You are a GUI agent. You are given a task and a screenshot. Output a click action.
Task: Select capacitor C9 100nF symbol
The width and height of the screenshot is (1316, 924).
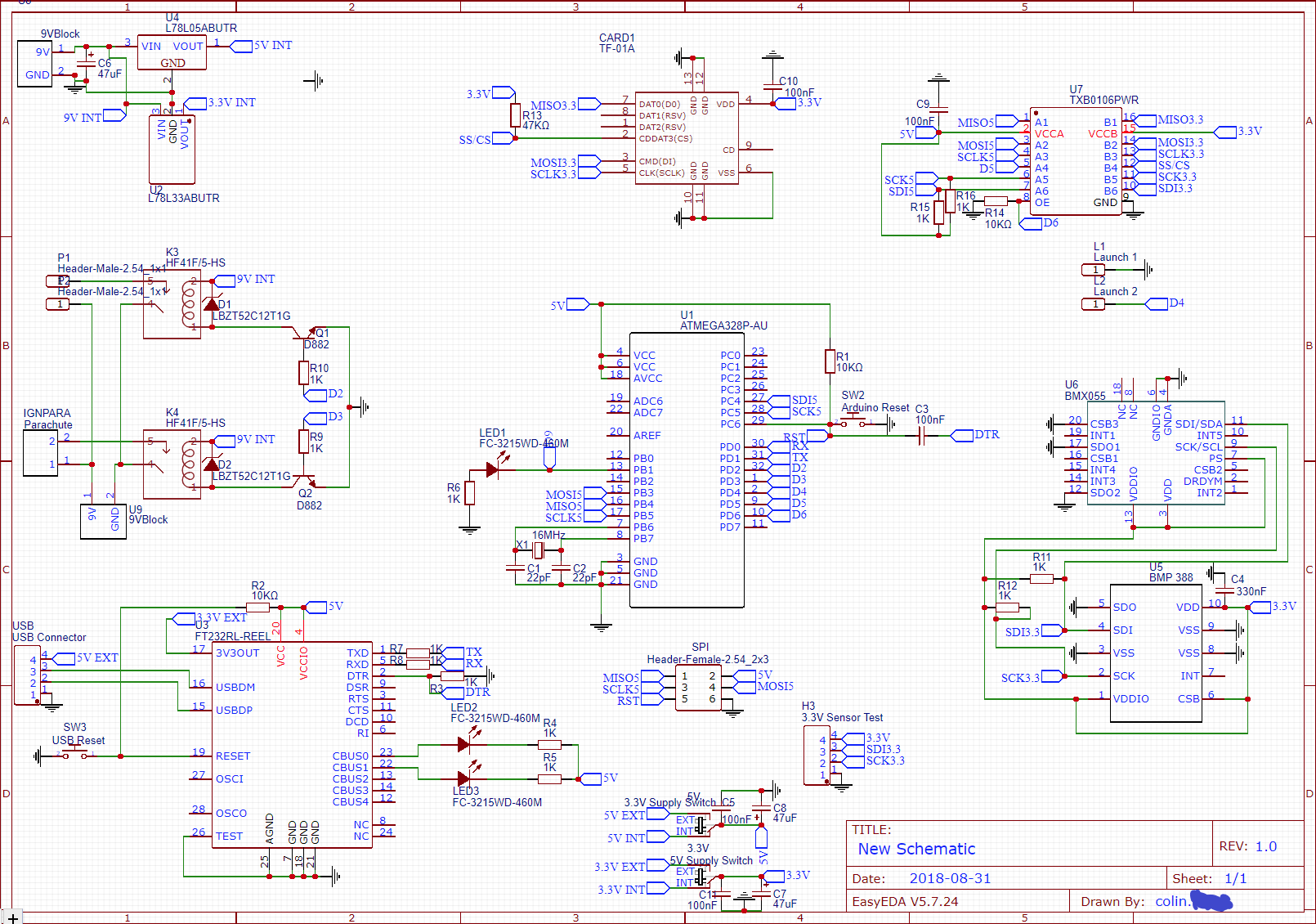pos(939,110)
